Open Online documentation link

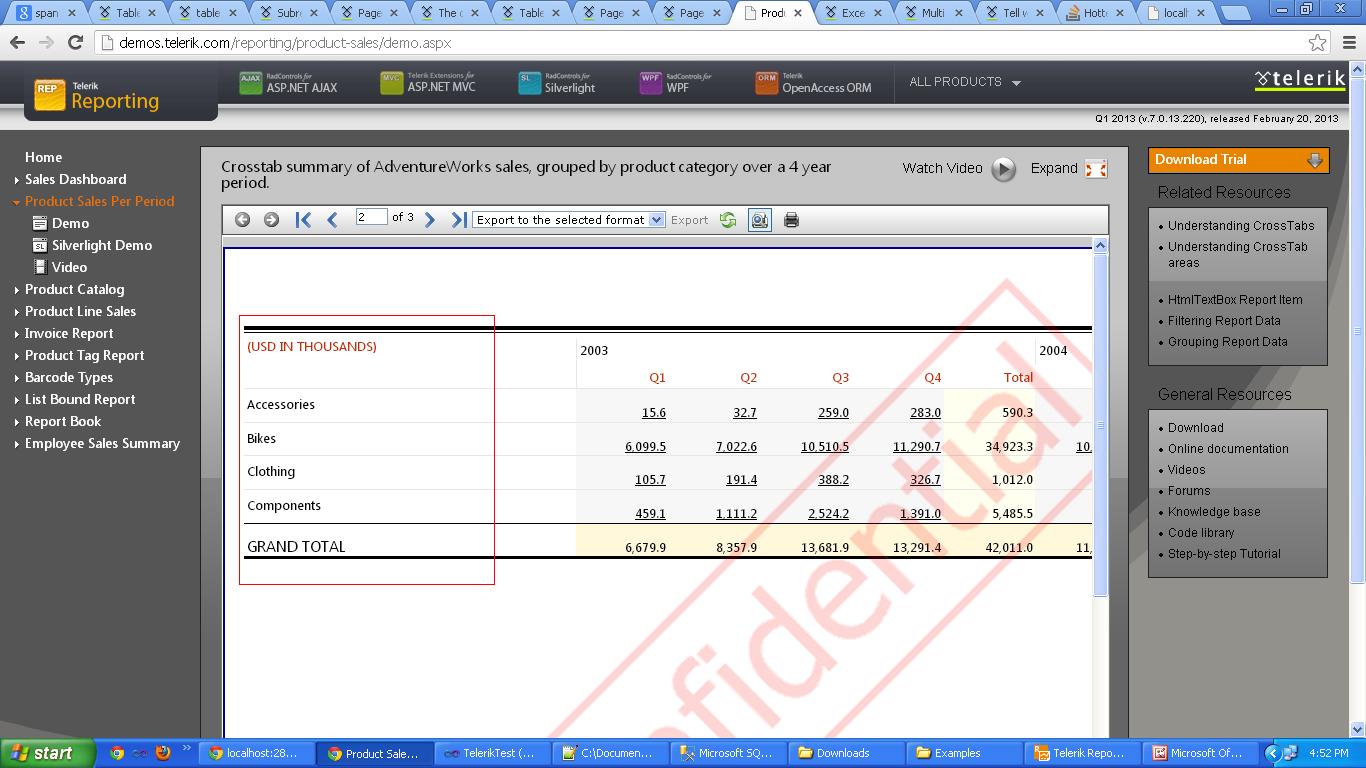pos(1228,449)
